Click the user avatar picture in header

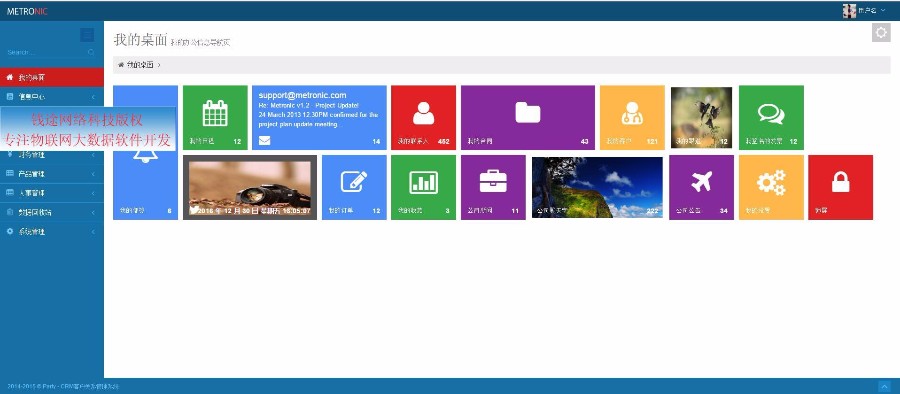[x=849, y=10]
